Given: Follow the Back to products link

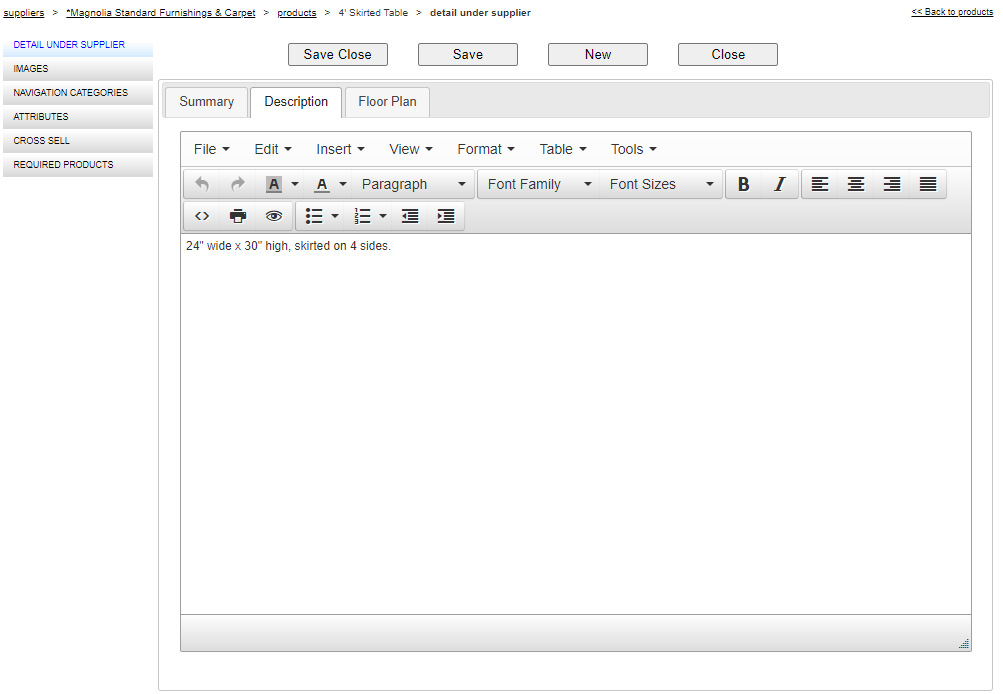Looking at the screenshot, I should point(952,12).
